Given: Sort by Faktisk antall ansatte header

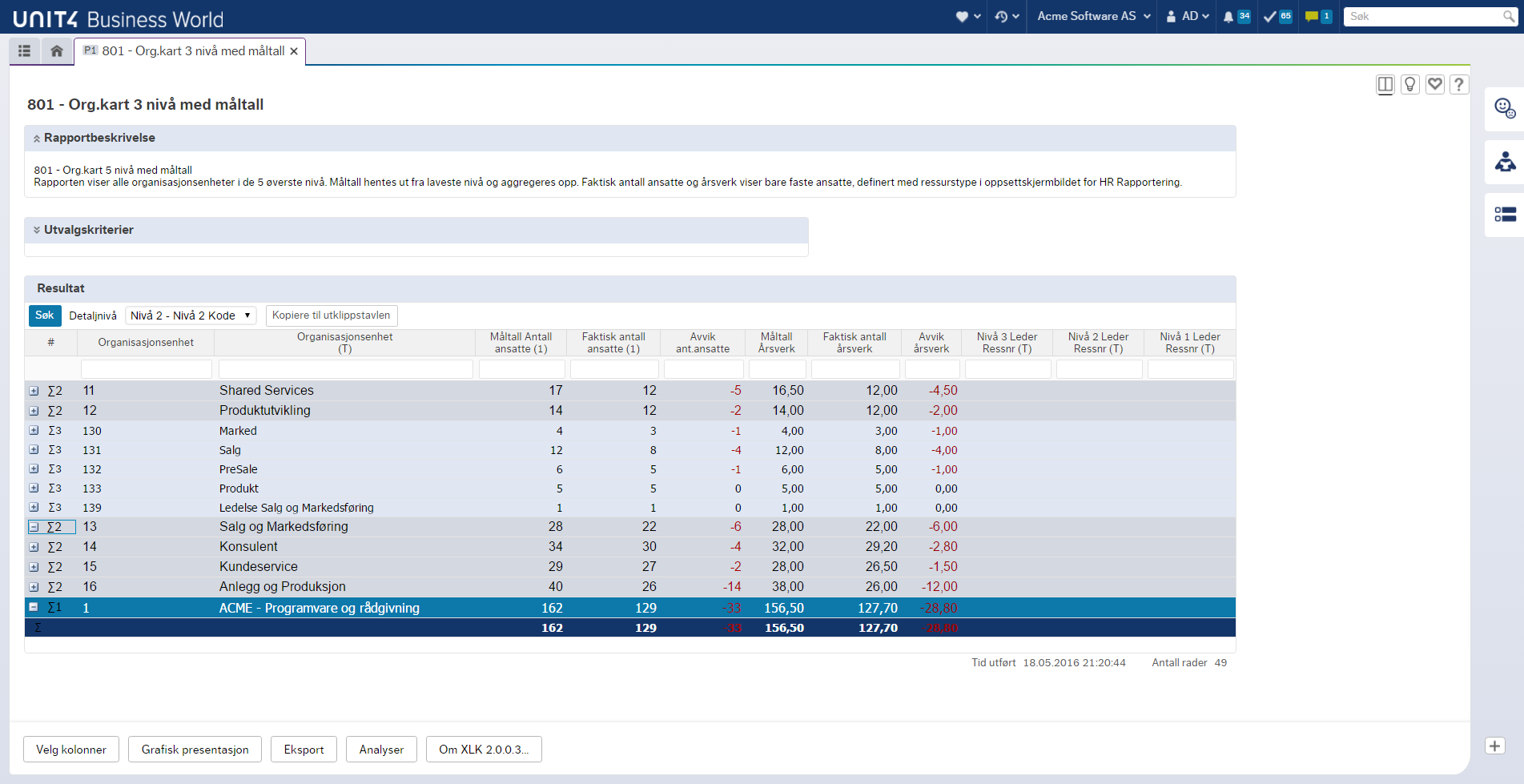Looking at the screenshot, I should click(x=613, y=343).
